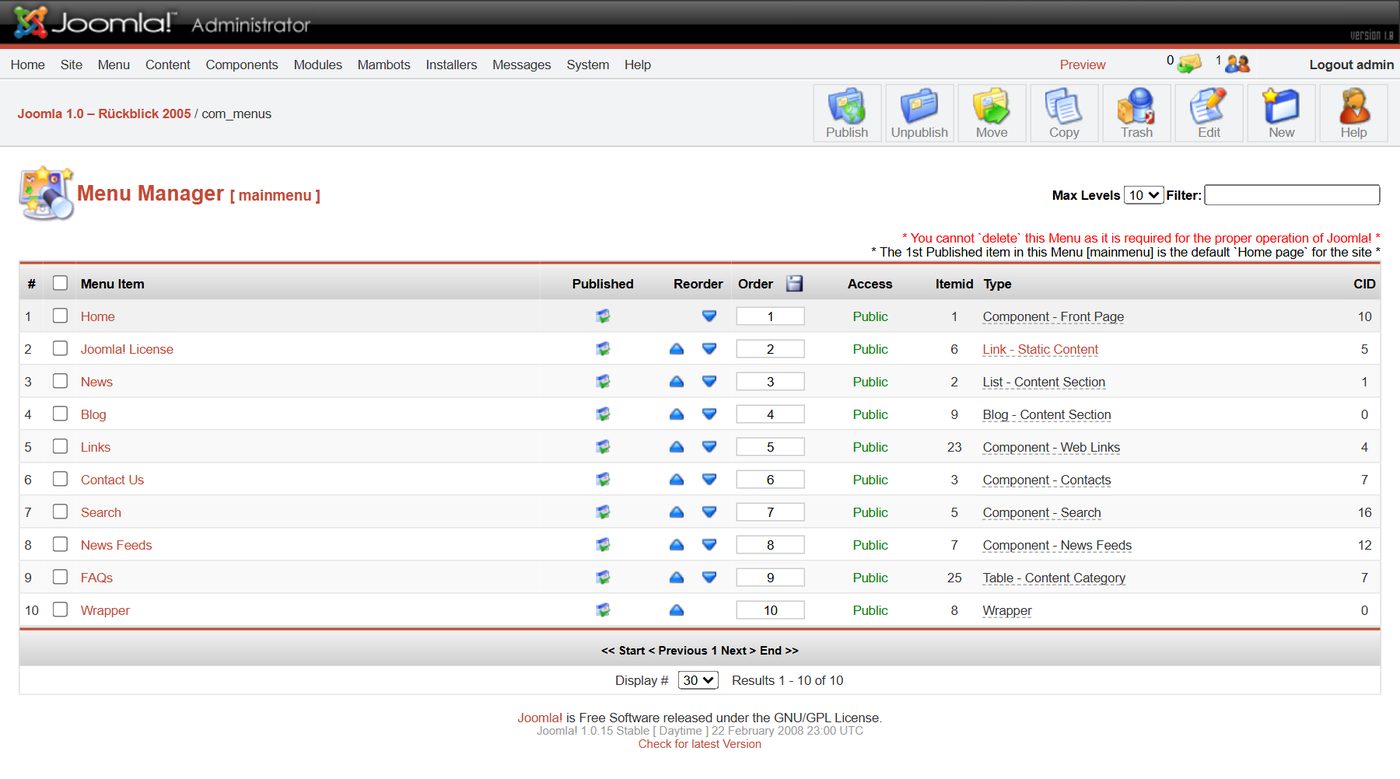Check the Links row checkbox
The image size is (1400, 779).
click(60, 446)
